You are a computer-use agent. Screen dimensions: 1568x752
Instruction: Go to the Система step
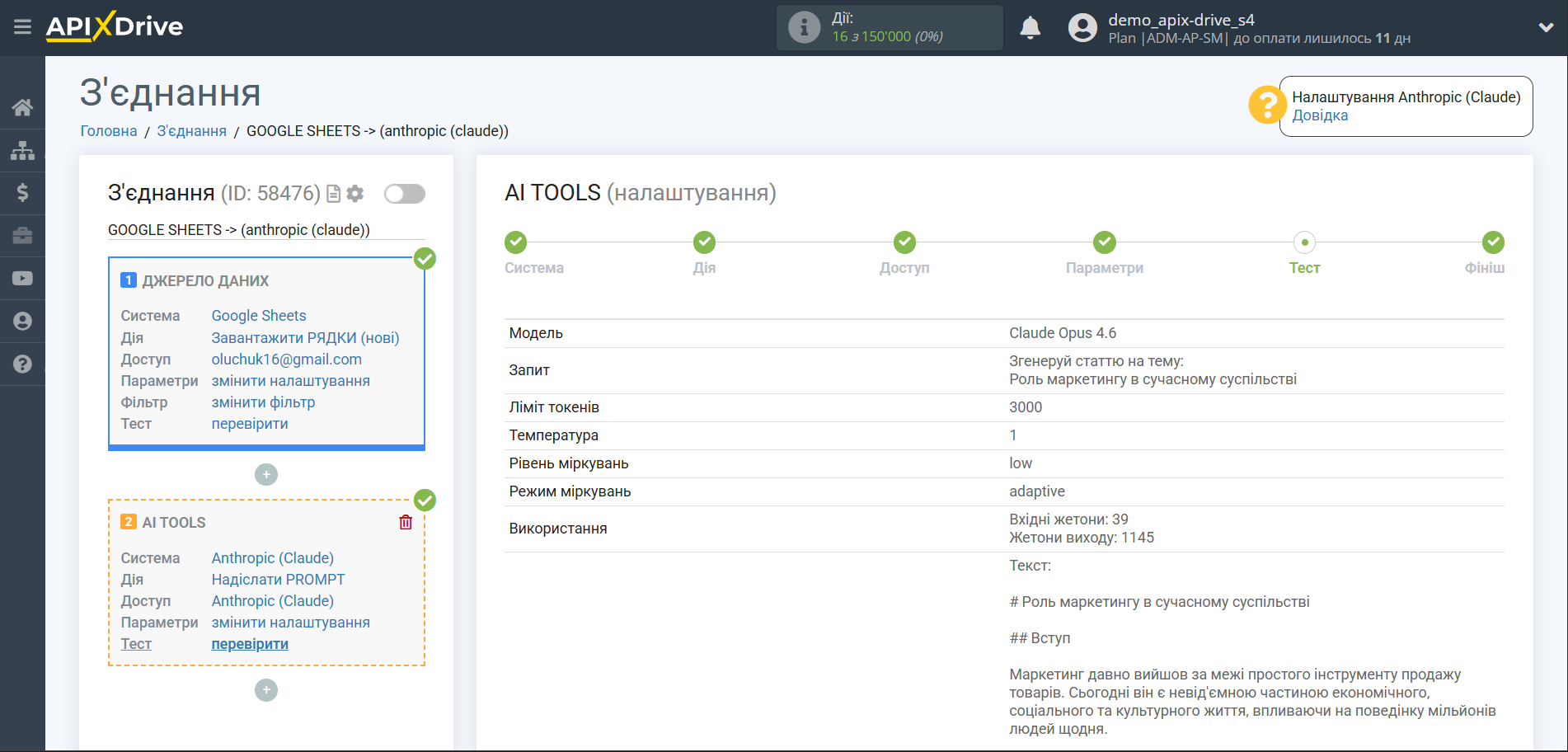tap(516, 242)
